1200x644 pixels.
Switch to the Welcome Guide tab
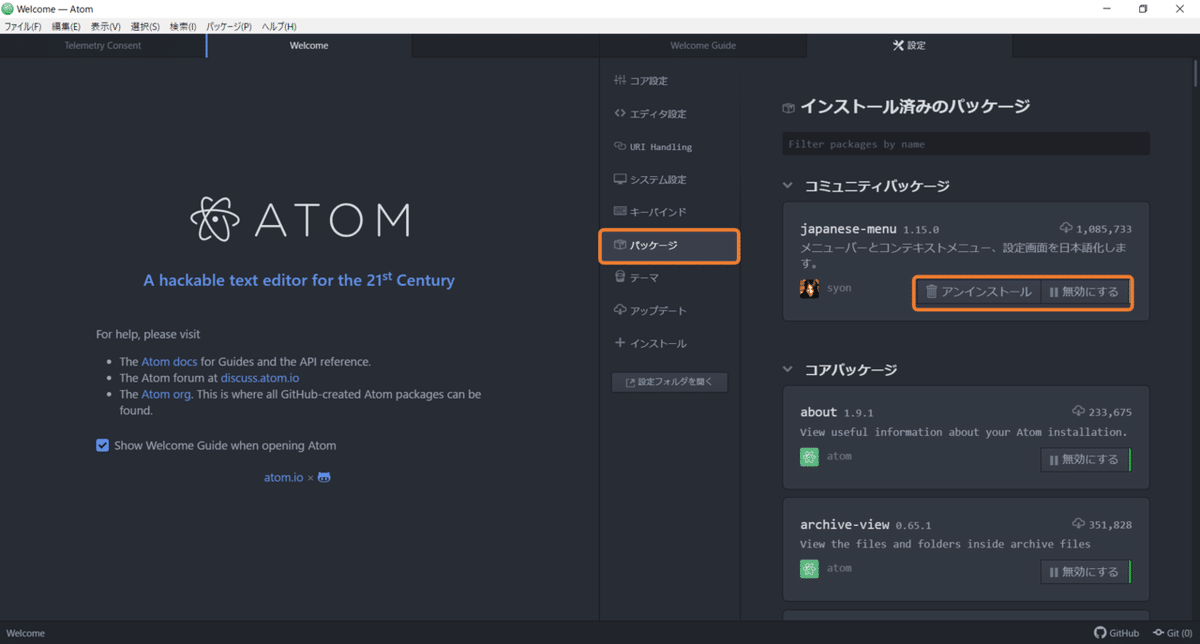(x=703, y=46)
